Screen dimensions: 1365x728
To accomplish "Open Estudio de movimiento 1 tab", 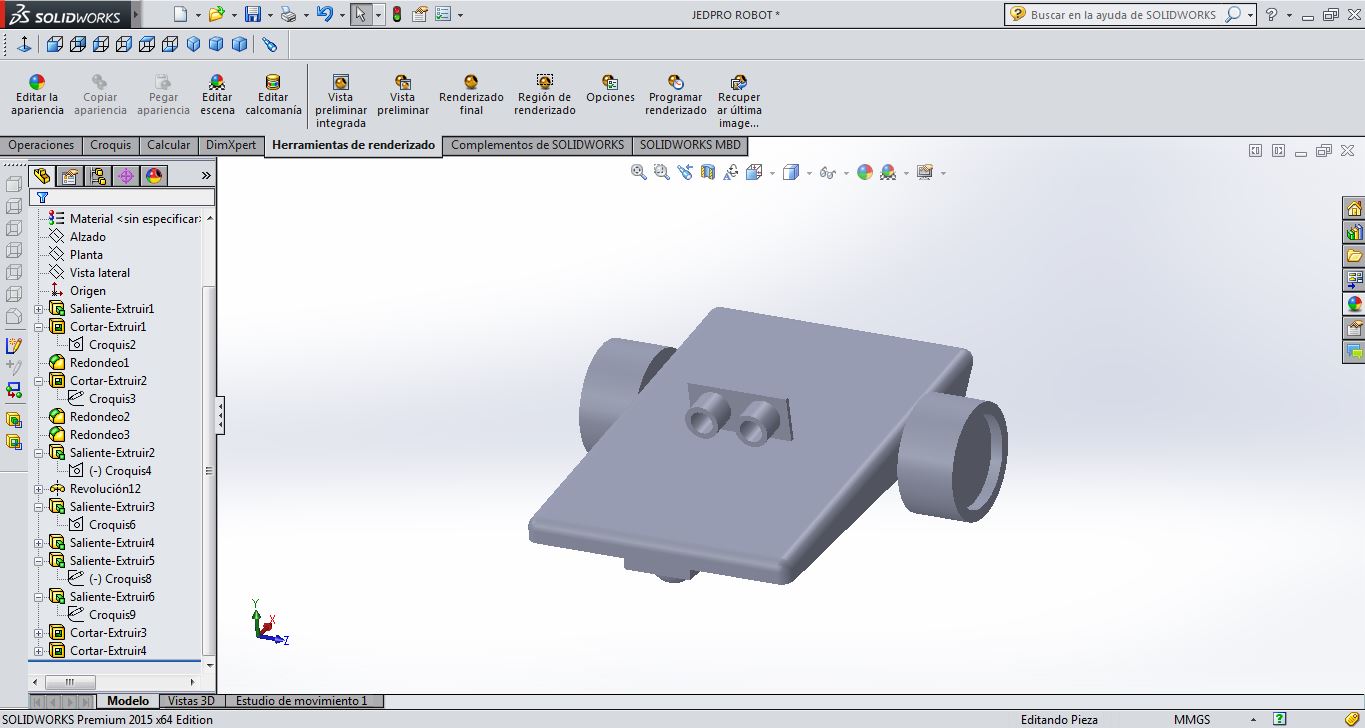I will (305, 701).
